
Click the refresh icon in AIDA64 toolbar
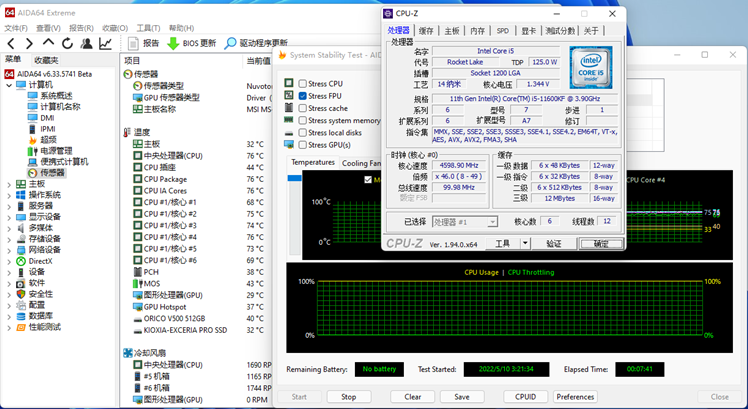(67, 43)
